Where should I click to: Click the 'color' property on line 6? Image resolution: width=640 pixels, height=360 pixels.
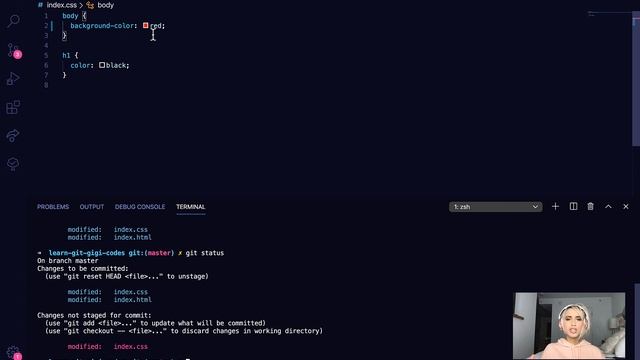[x=80, y=65]
